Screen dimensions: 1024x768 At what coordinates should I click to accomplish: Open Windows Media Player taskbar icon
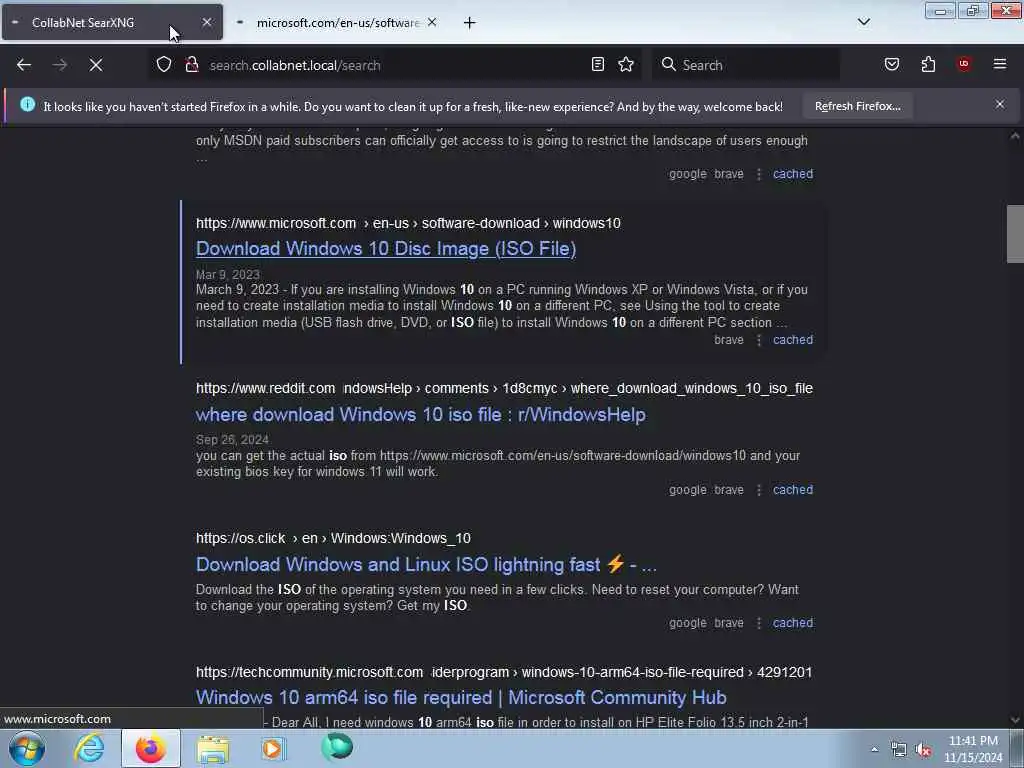pos(273,748)
